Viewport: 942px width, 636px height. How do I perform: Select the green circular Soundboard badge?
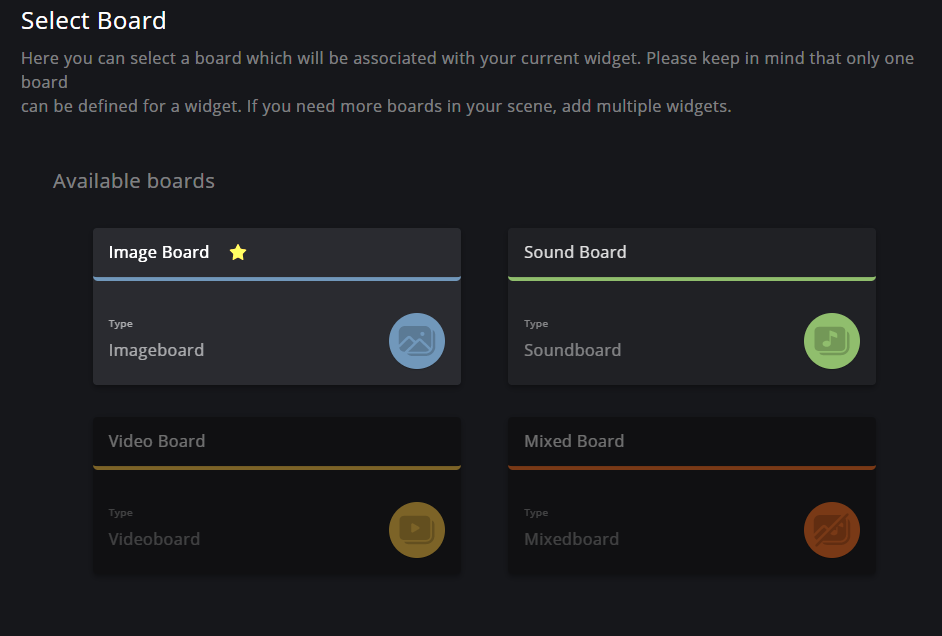(x=831, y=341)
